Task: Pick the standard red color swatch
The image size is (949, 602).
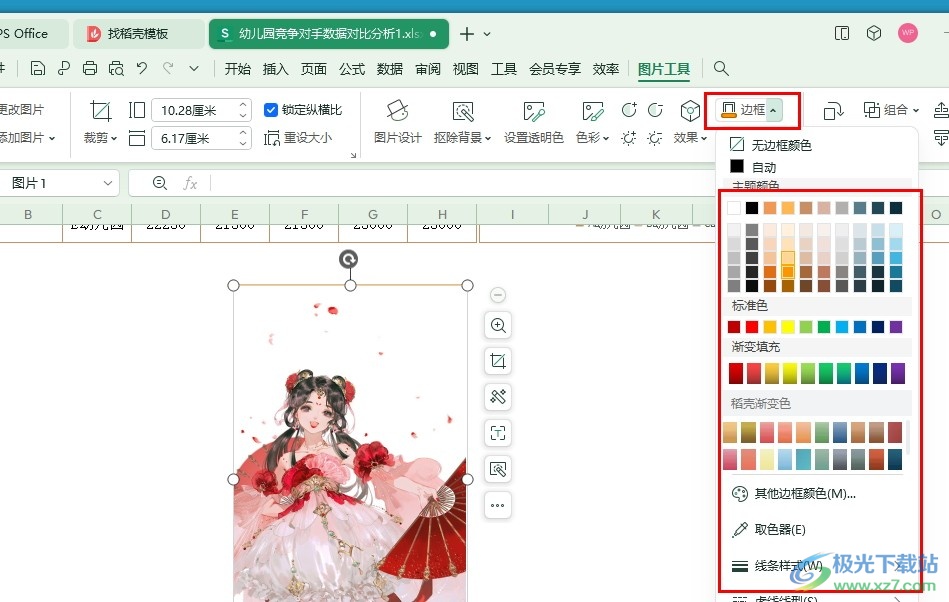Action: [x=752, y=327]
